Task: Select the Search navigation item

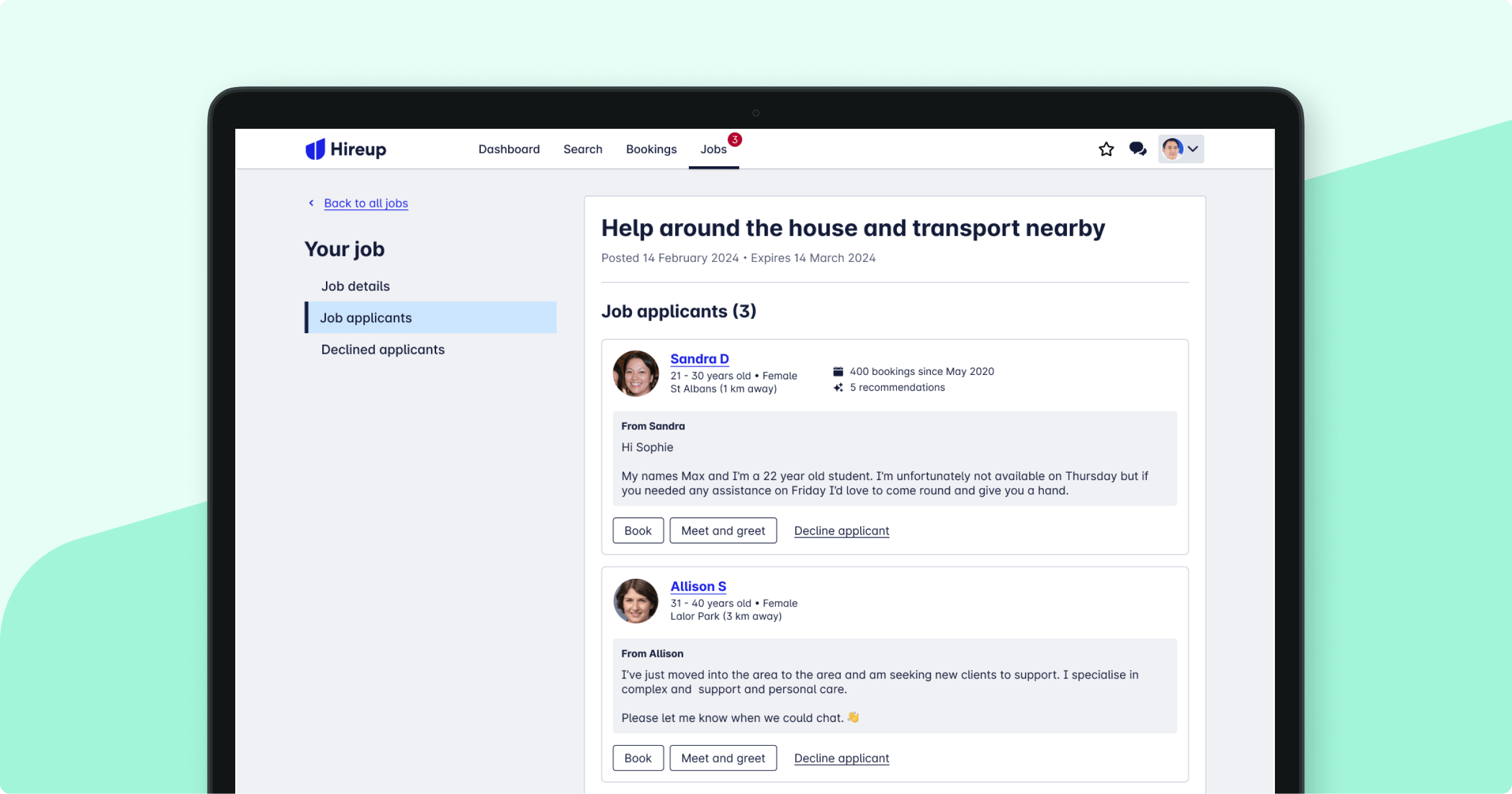Action: pos(582,149)
